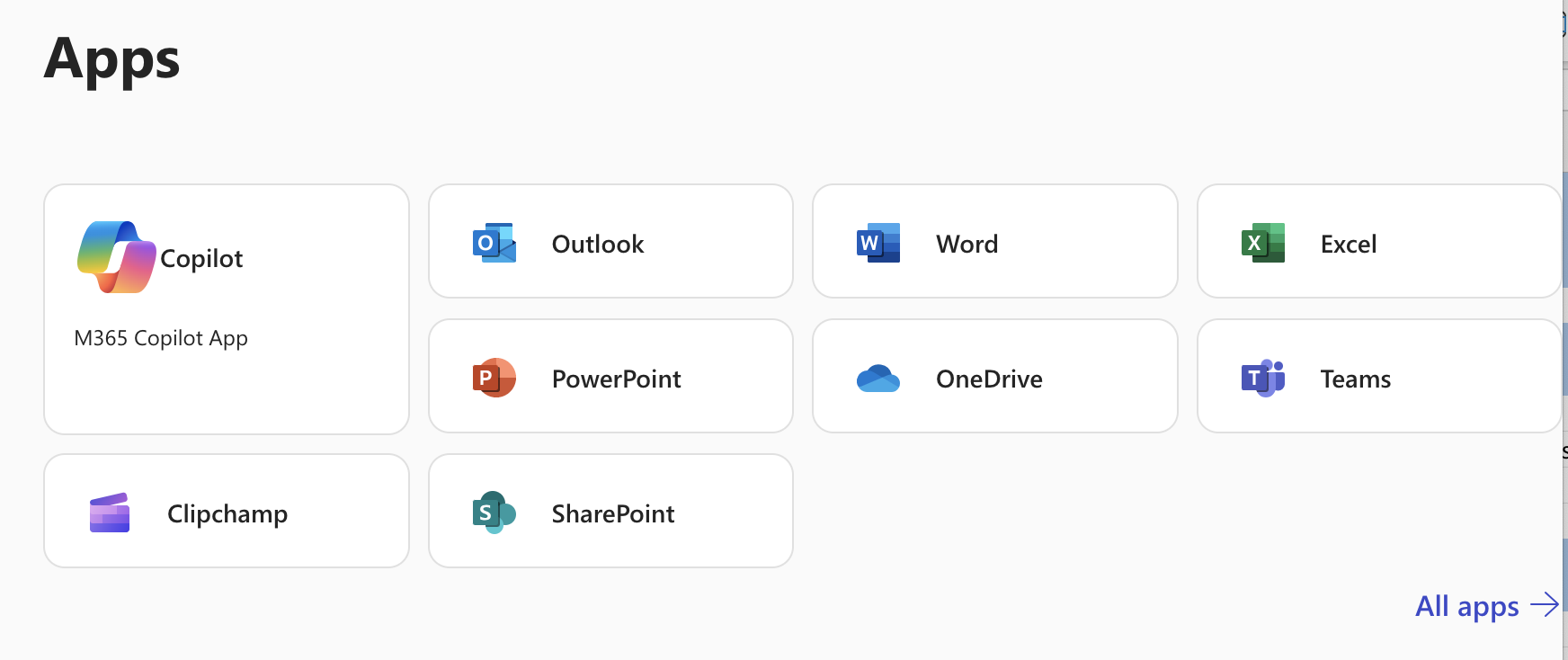Launch PowerPoint from its label
The height and width of the screenshot is (660, 1568).
[617, 379]
